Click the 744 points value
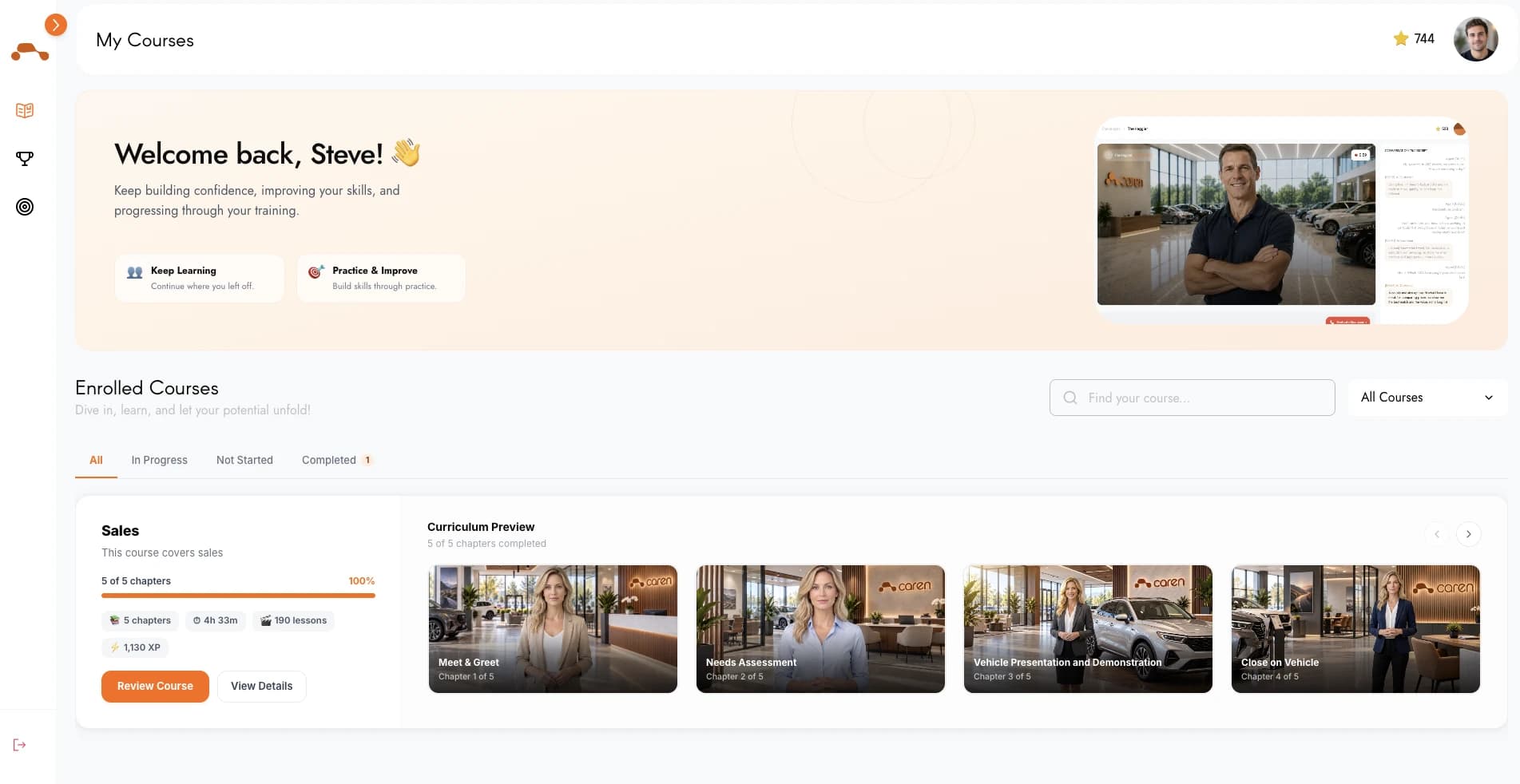This screenshot has height=784, width=1520. 1424,38
